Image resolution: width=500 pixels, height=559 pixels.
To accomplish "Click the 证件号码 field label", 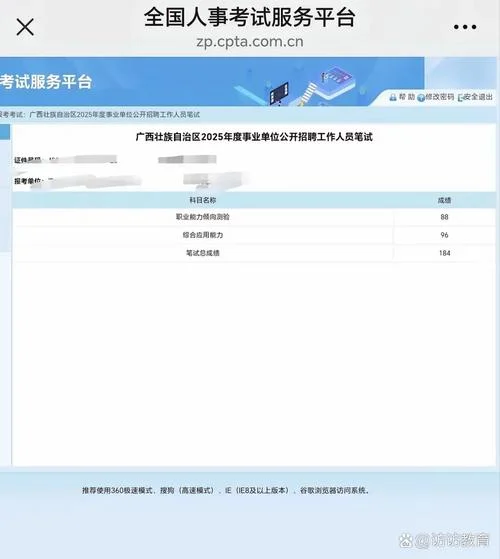I will [x=28, y=160].
